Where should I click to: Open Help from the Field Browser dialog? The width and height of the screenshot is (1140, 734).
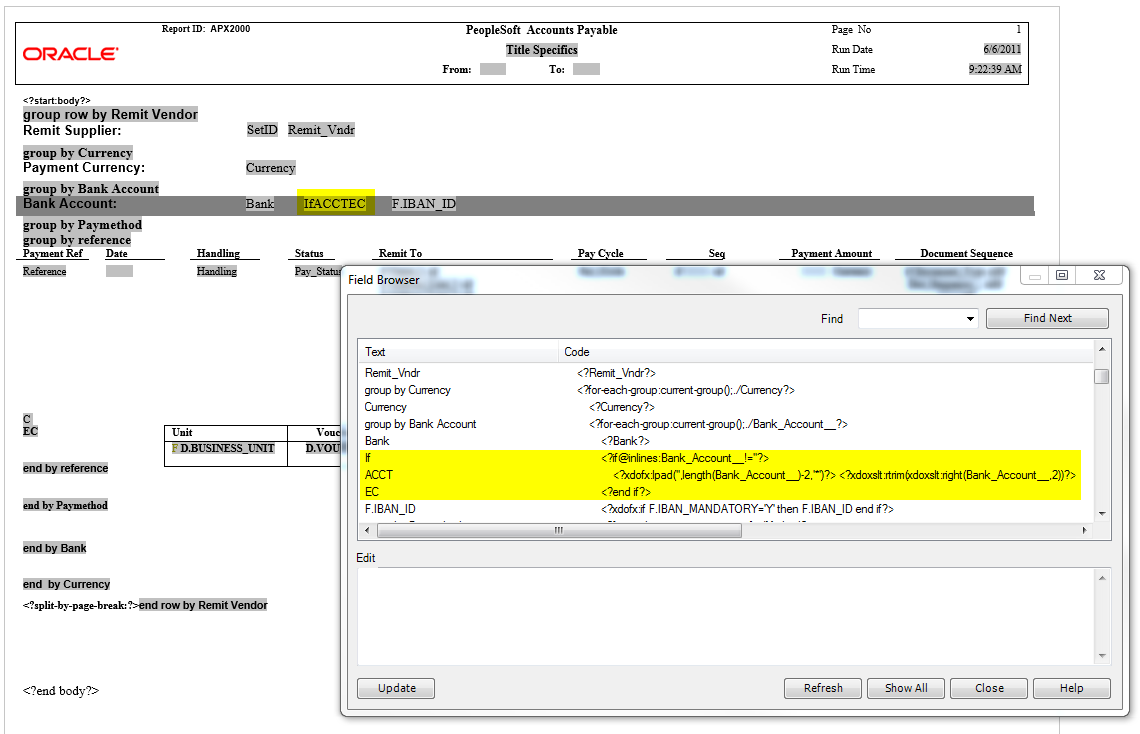point(1071,688)
